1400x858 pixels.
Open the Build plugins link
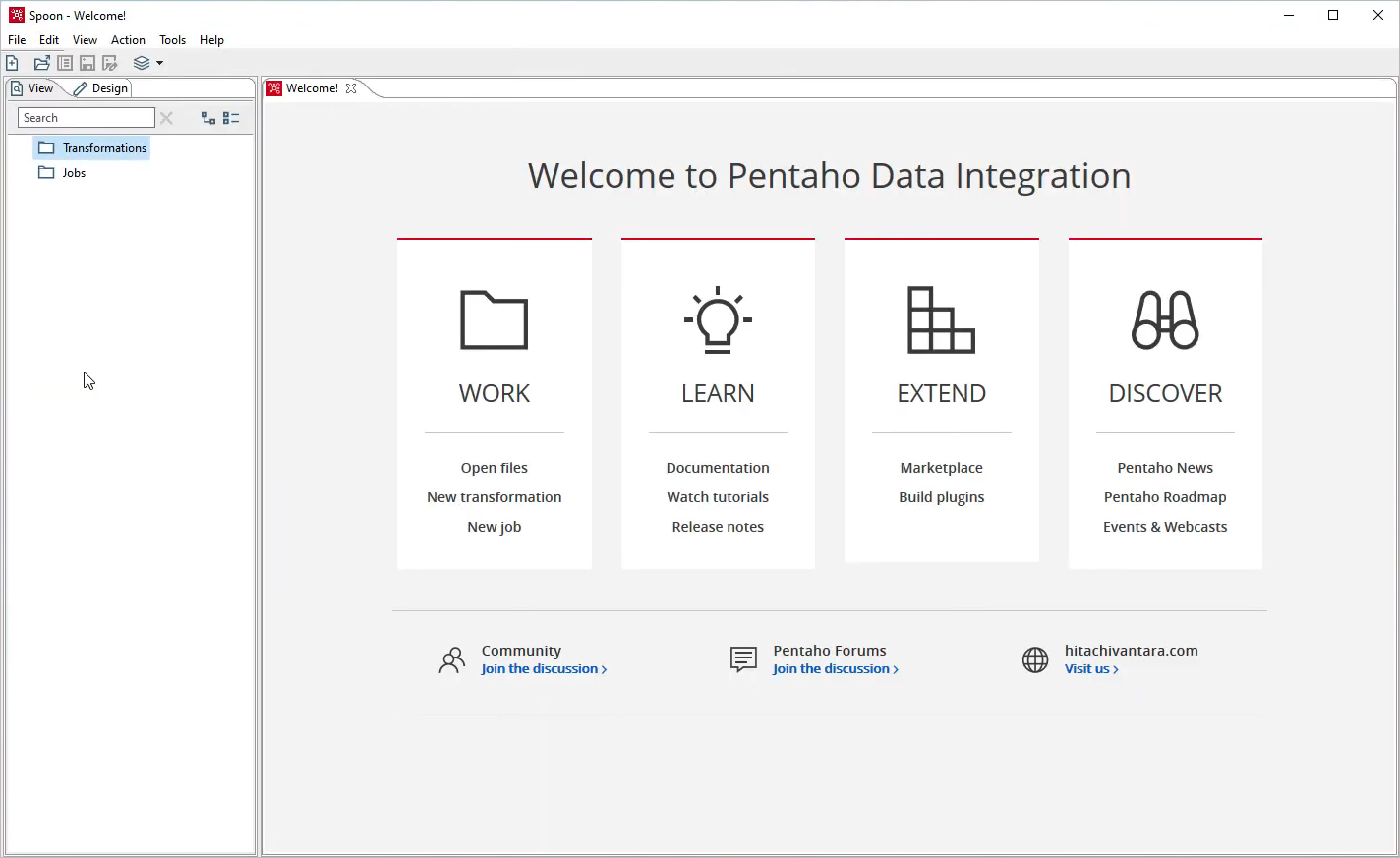(942, 497)
